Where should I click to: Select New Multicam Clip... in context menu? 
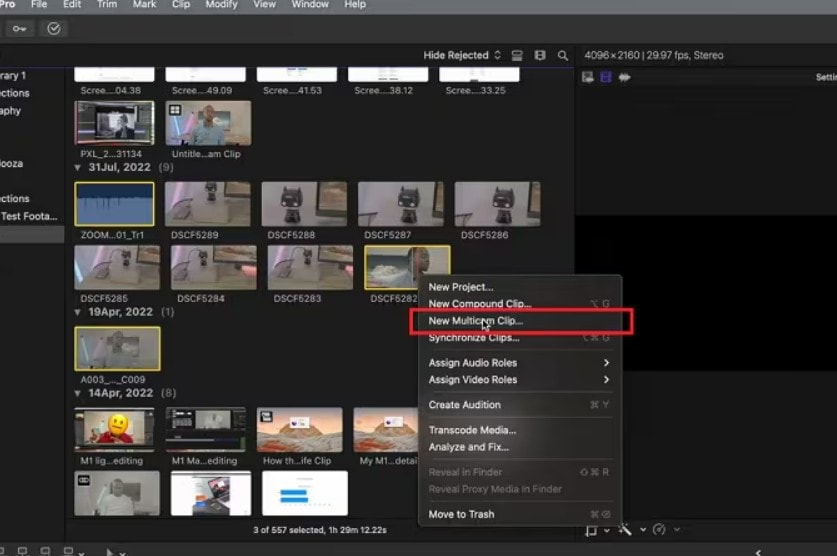520,321
